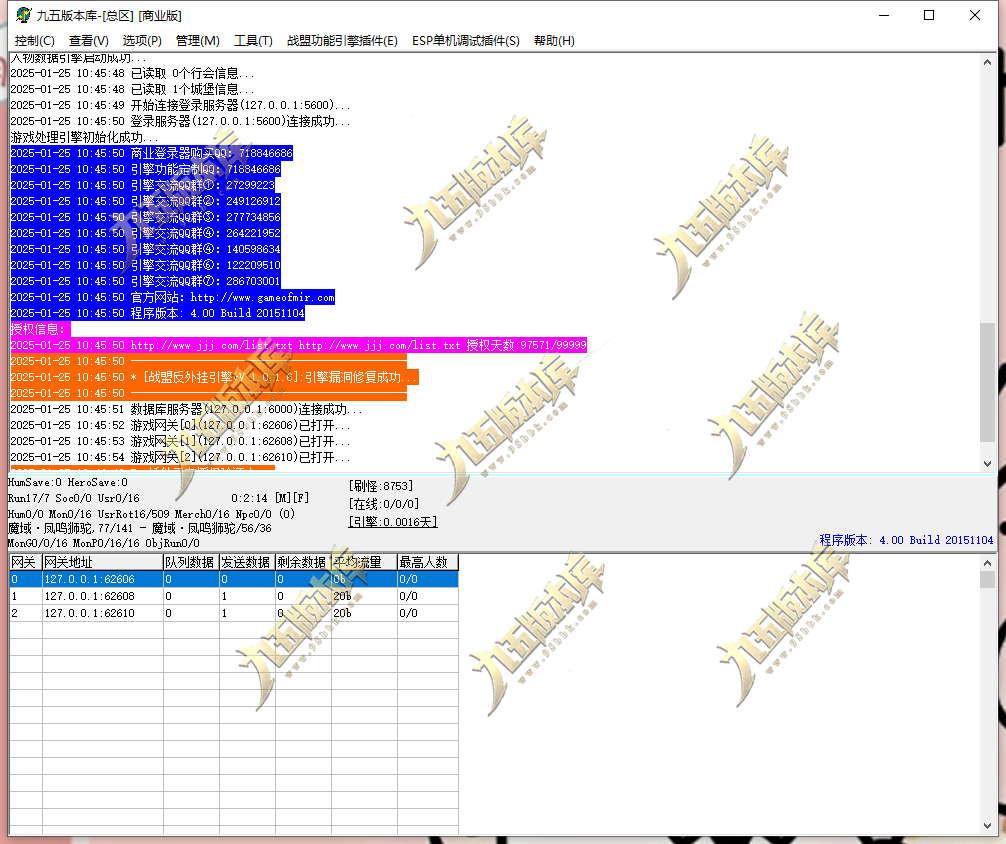Click the 网关地址 column header
1006x844 pixels.
tap(103, 562)
